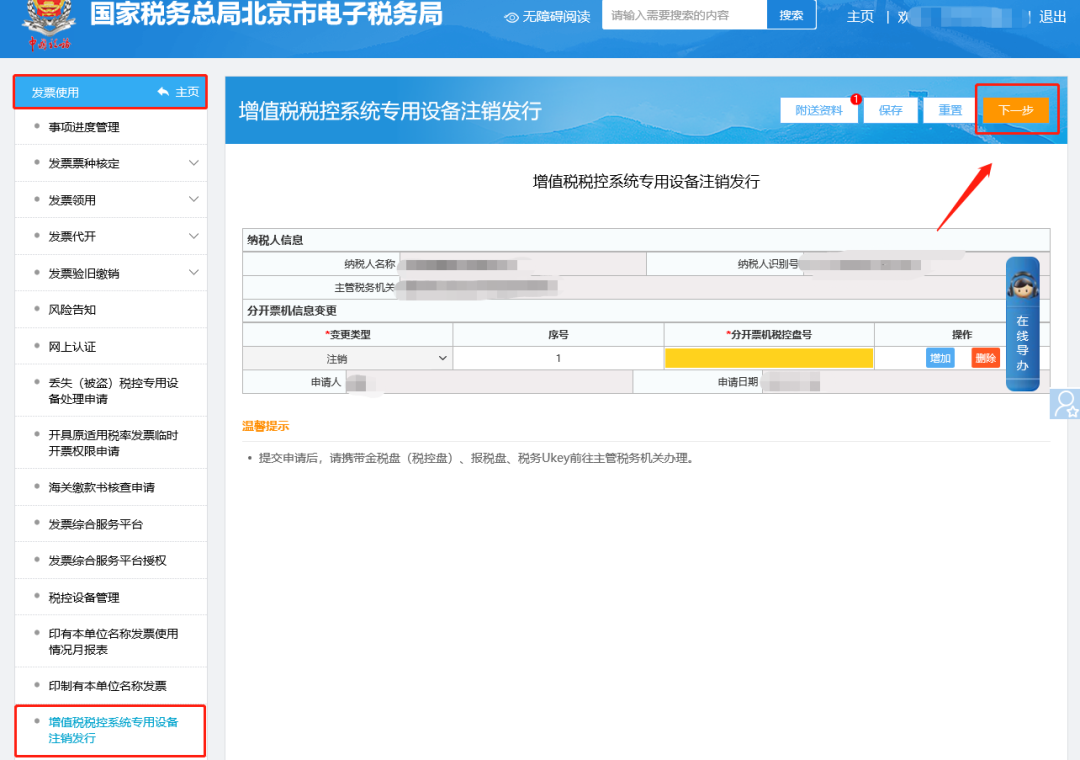The height and width of the screenshot is (760, 1080).
Task: Click the 序号 cell showing 1
Action: coord(558,358)
